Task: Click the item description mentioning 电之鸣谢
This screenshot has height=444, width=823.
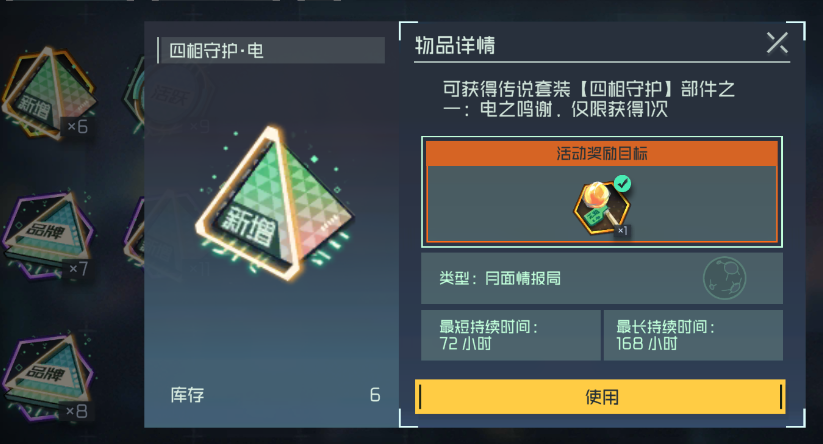Action: point(588,99)
